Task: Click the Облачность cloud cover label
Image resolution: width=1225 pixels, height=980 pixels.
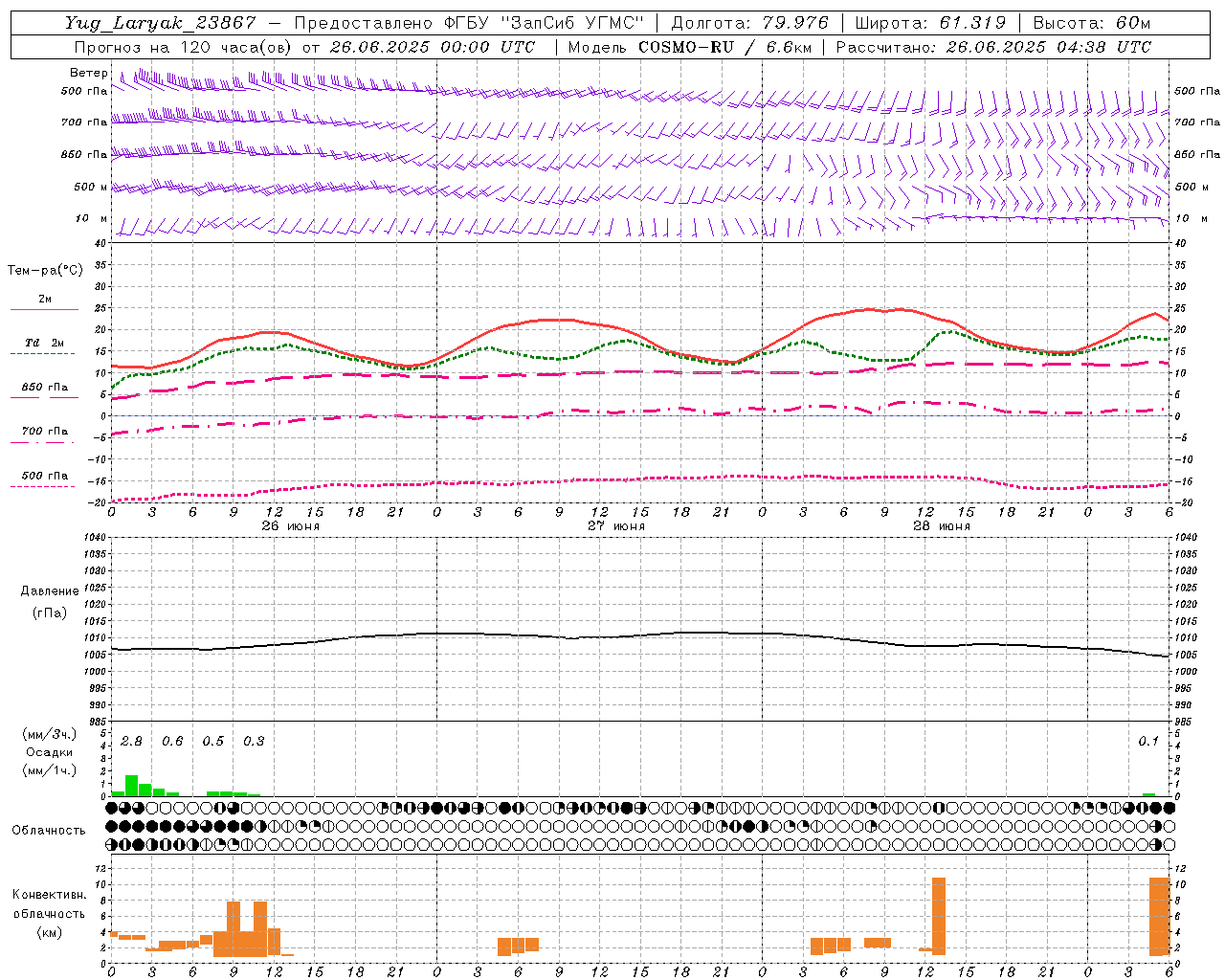Action: 49,831
